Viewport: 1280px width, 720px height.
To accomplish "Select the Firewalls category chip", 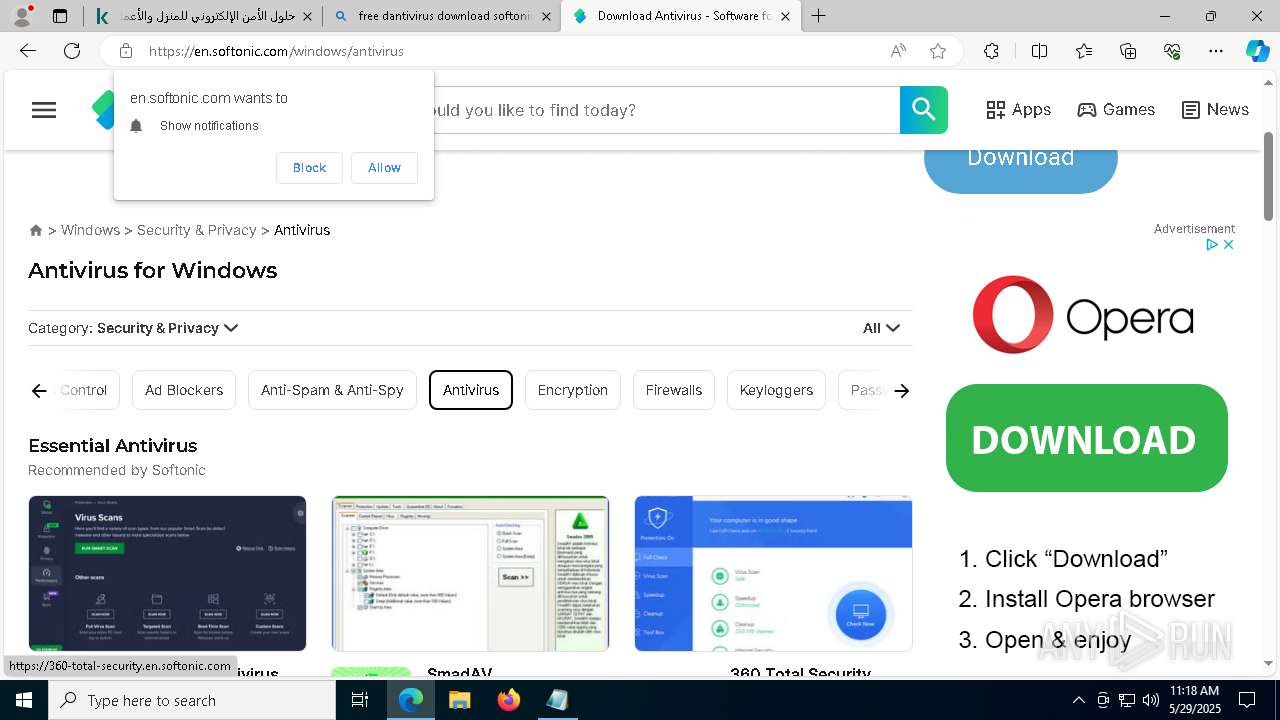I will [x=674, y=390].
